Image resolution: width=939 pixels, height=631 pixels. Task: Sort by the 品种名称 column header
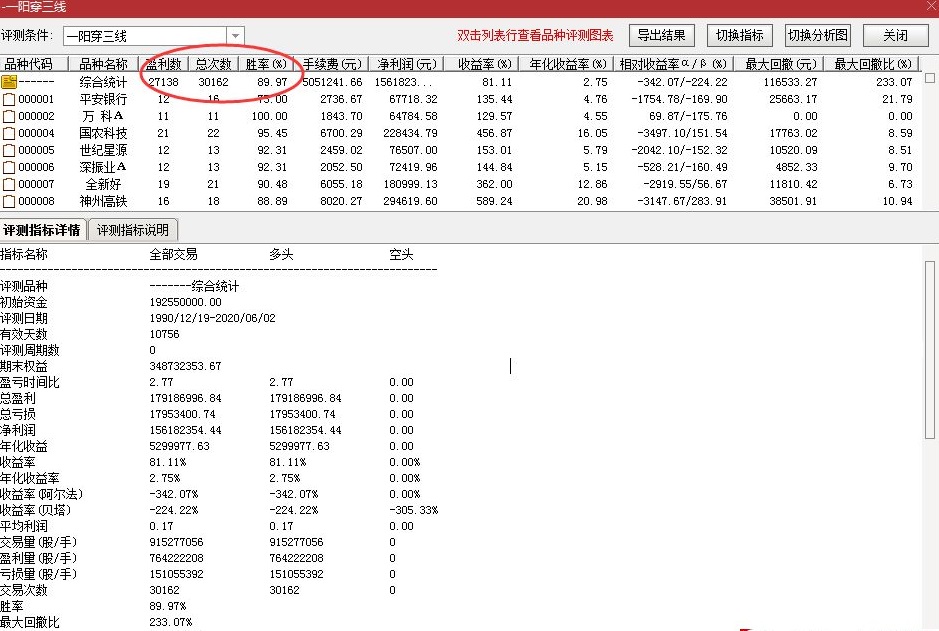103,64
